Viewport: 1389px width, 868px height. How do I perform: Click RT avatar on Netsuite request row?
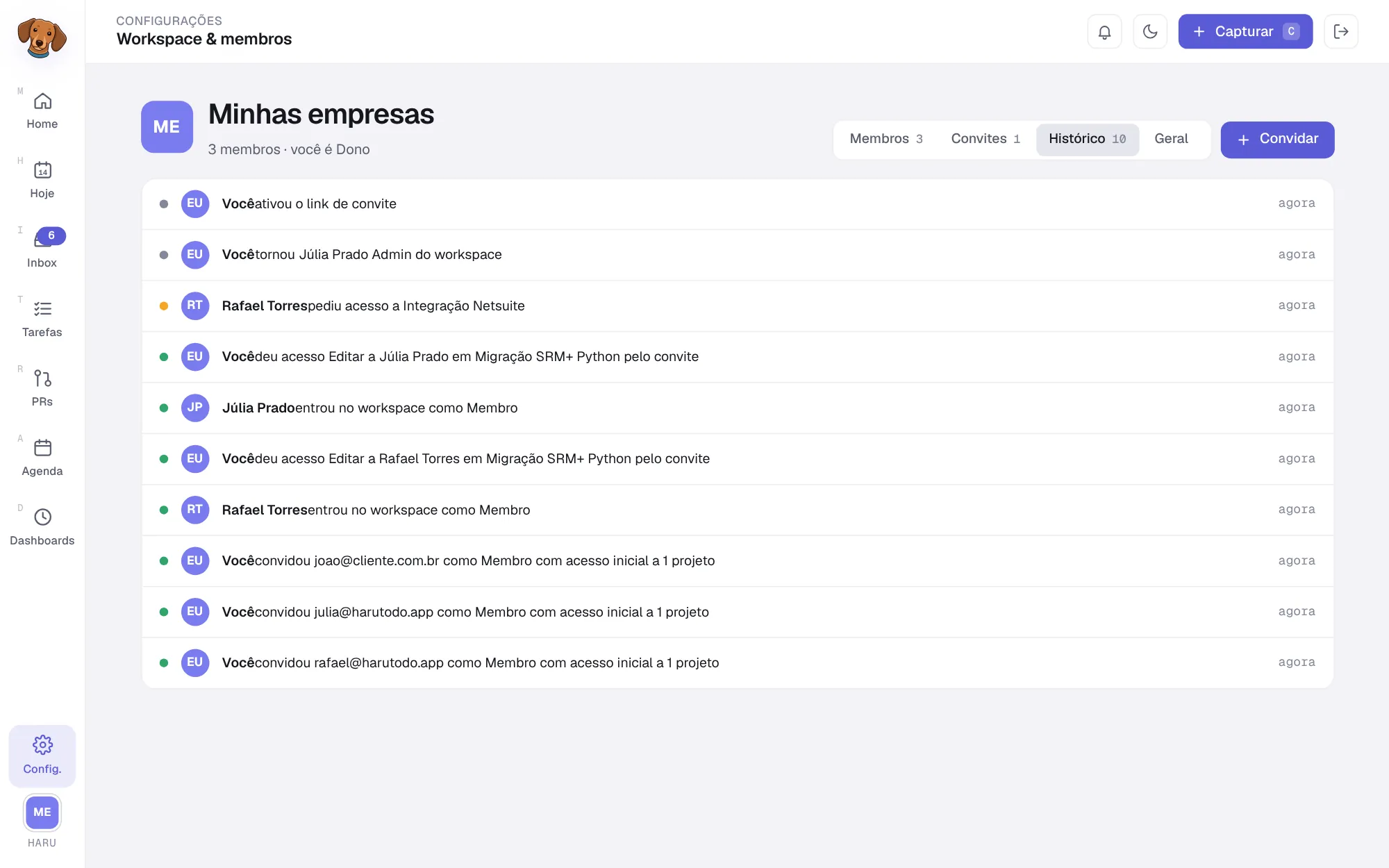coord(195,306)
